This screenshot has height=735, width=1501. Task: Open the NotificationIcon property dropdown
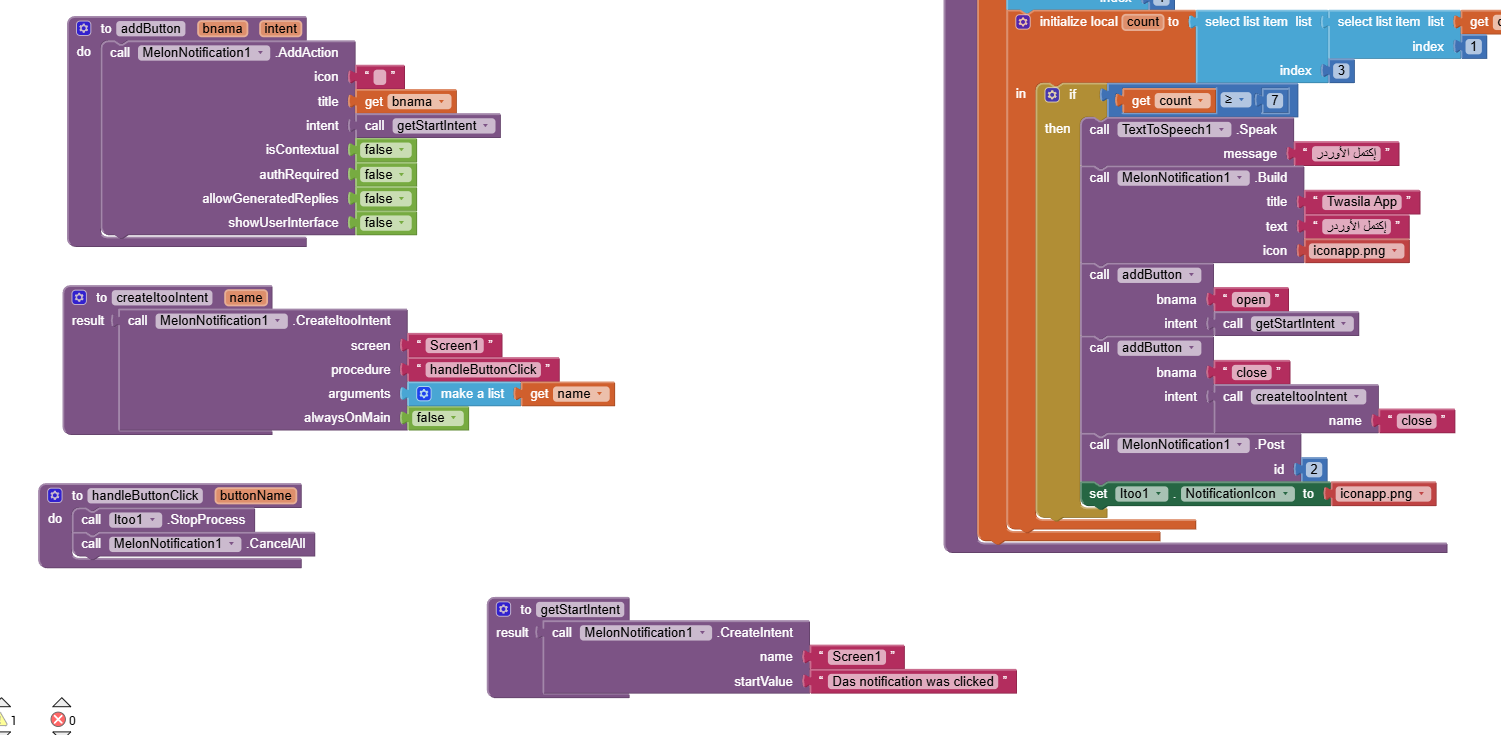(1237, 494)
